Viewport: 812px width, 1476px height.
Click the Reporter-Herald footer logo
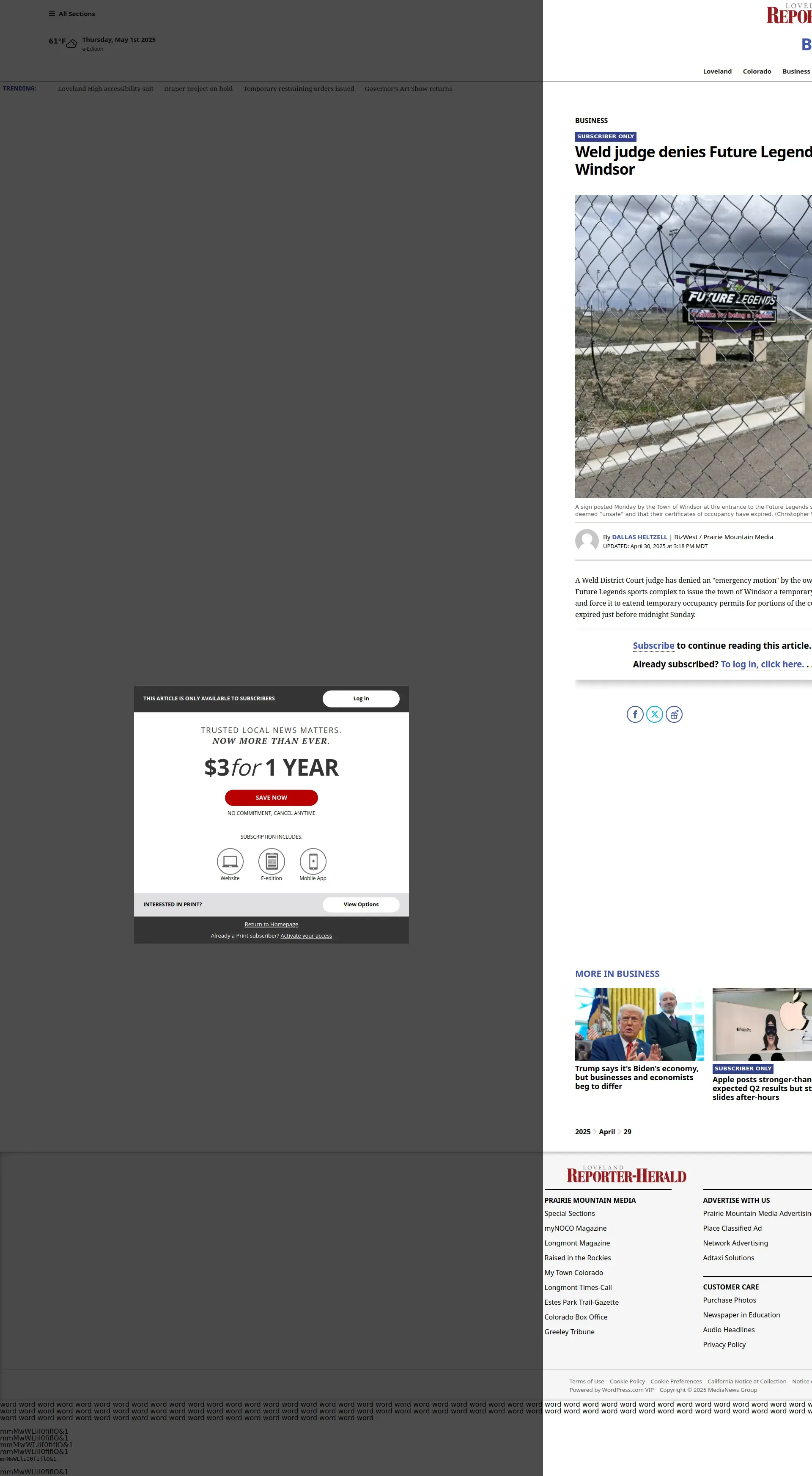pos(626,1174)
